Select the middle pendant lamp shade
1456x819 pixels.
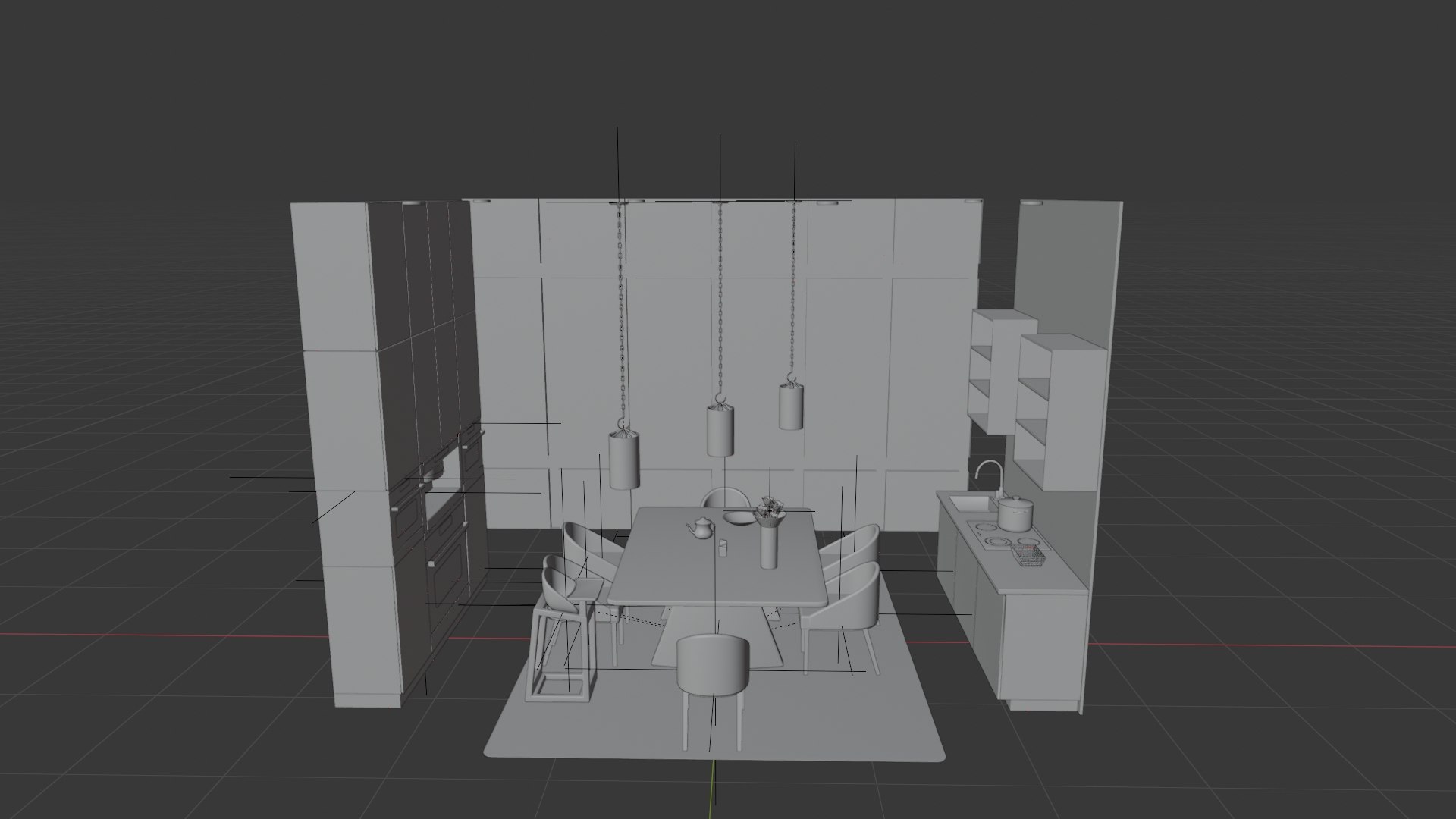(720, 429)
